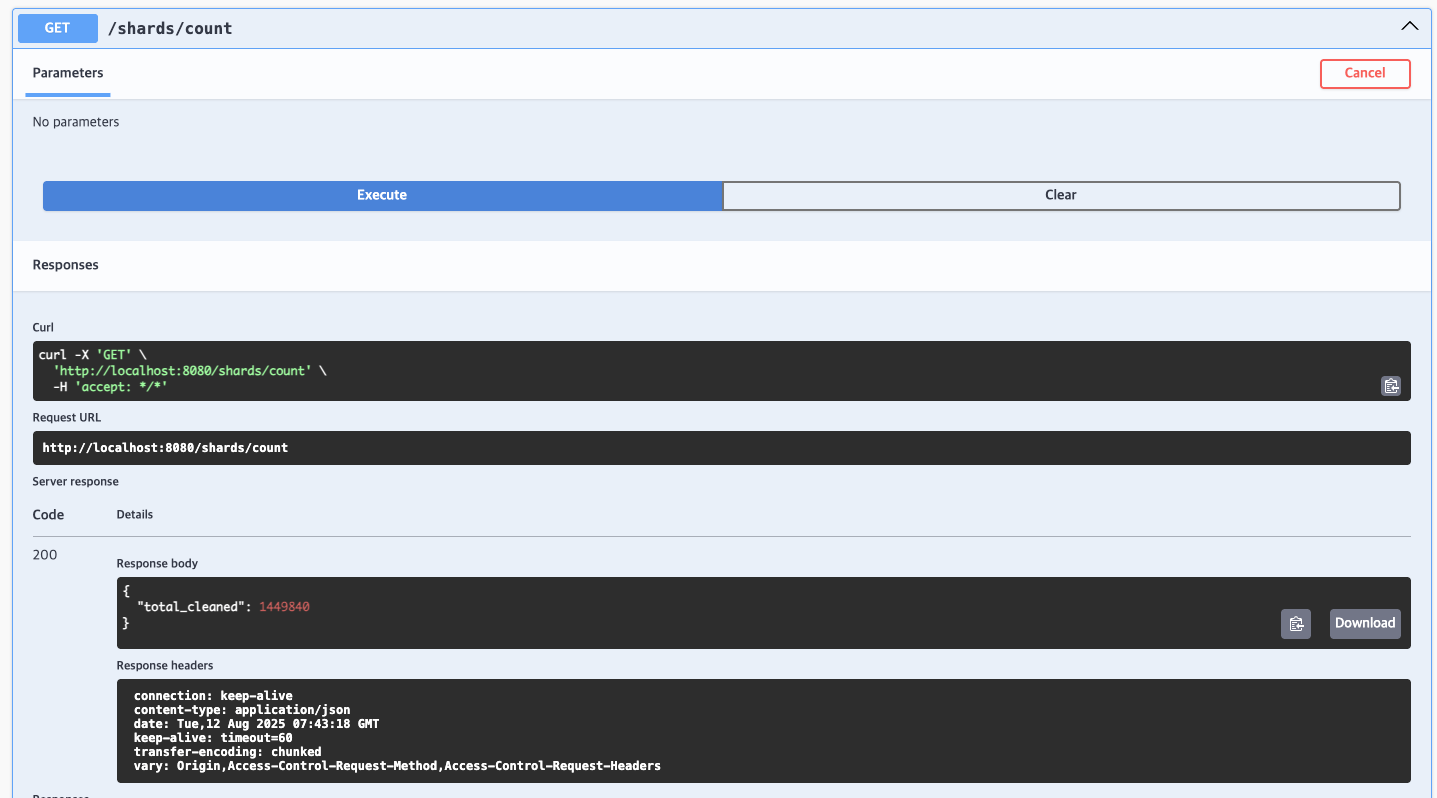Click the No parameters text
This screenshot has width=1437, height=798.
point(76,122)
